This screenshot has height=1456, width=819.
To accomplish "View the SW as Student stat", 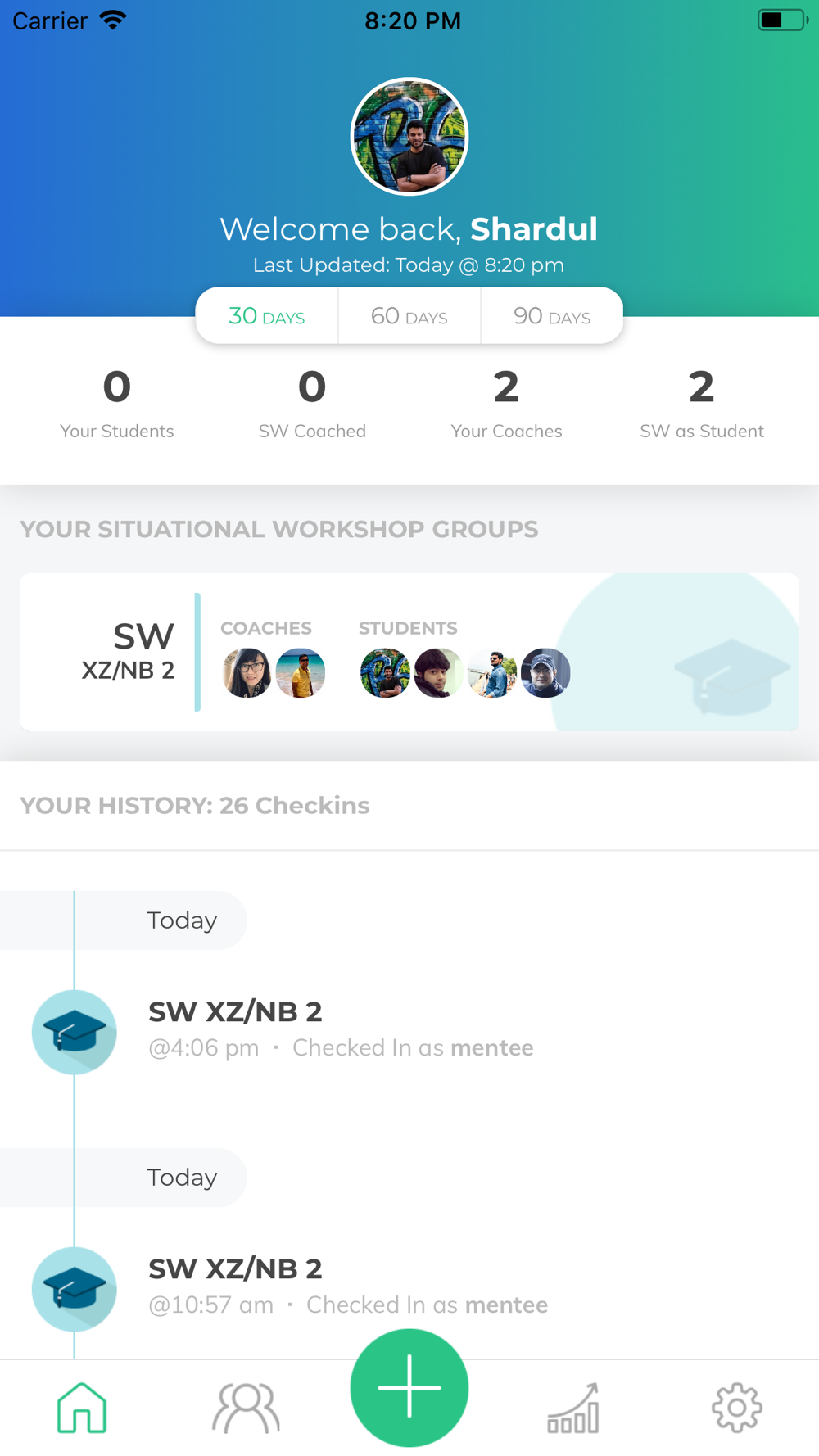I will (x=702, y=403).
